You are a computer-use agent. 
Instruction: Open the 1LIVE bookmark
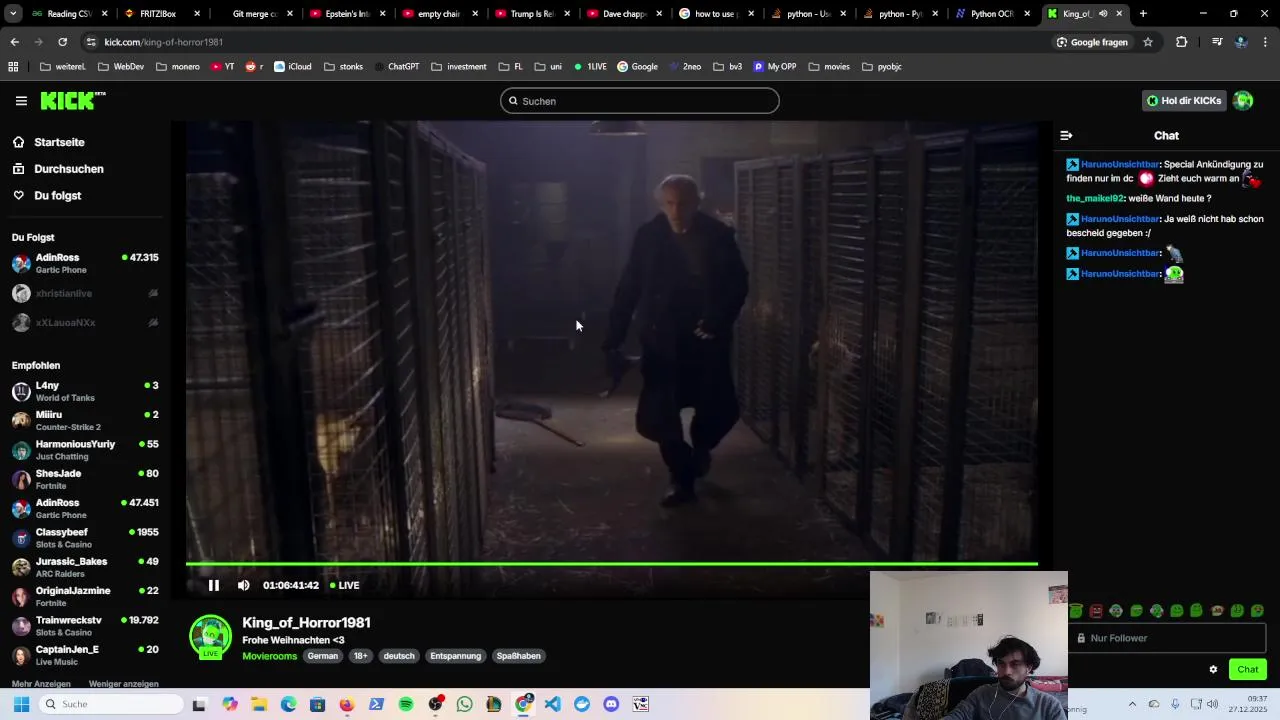point(590,67)
